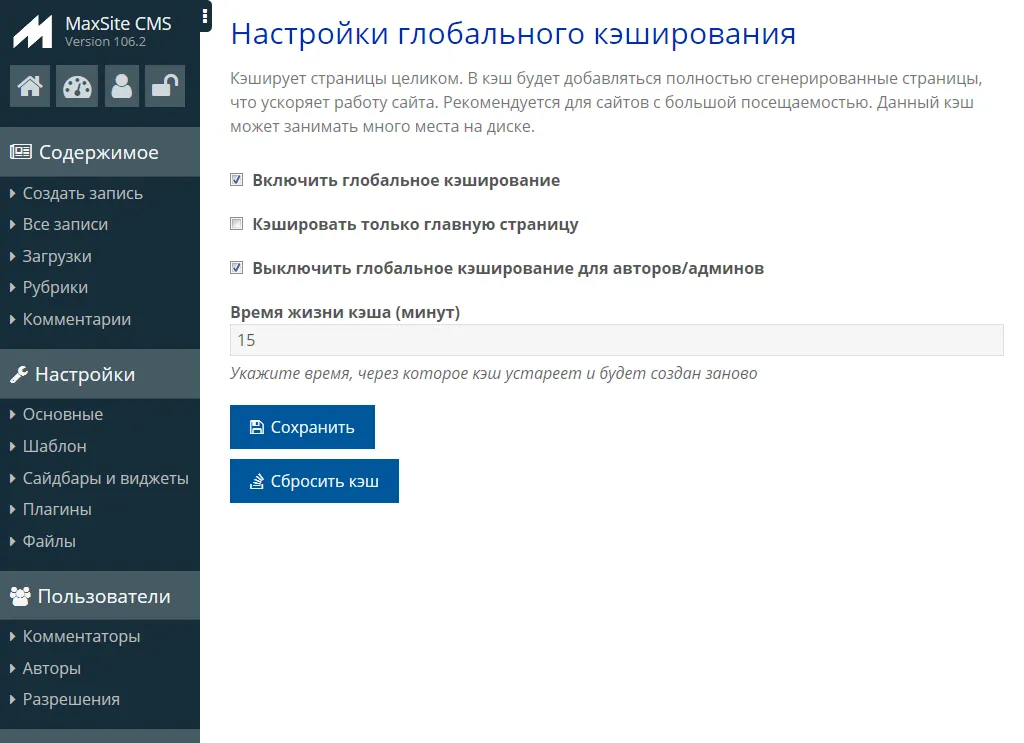Go to Плагины in settings menu
Image resolution: width=1024 pixels, height=743 pixels.
[x=57, y=510]
